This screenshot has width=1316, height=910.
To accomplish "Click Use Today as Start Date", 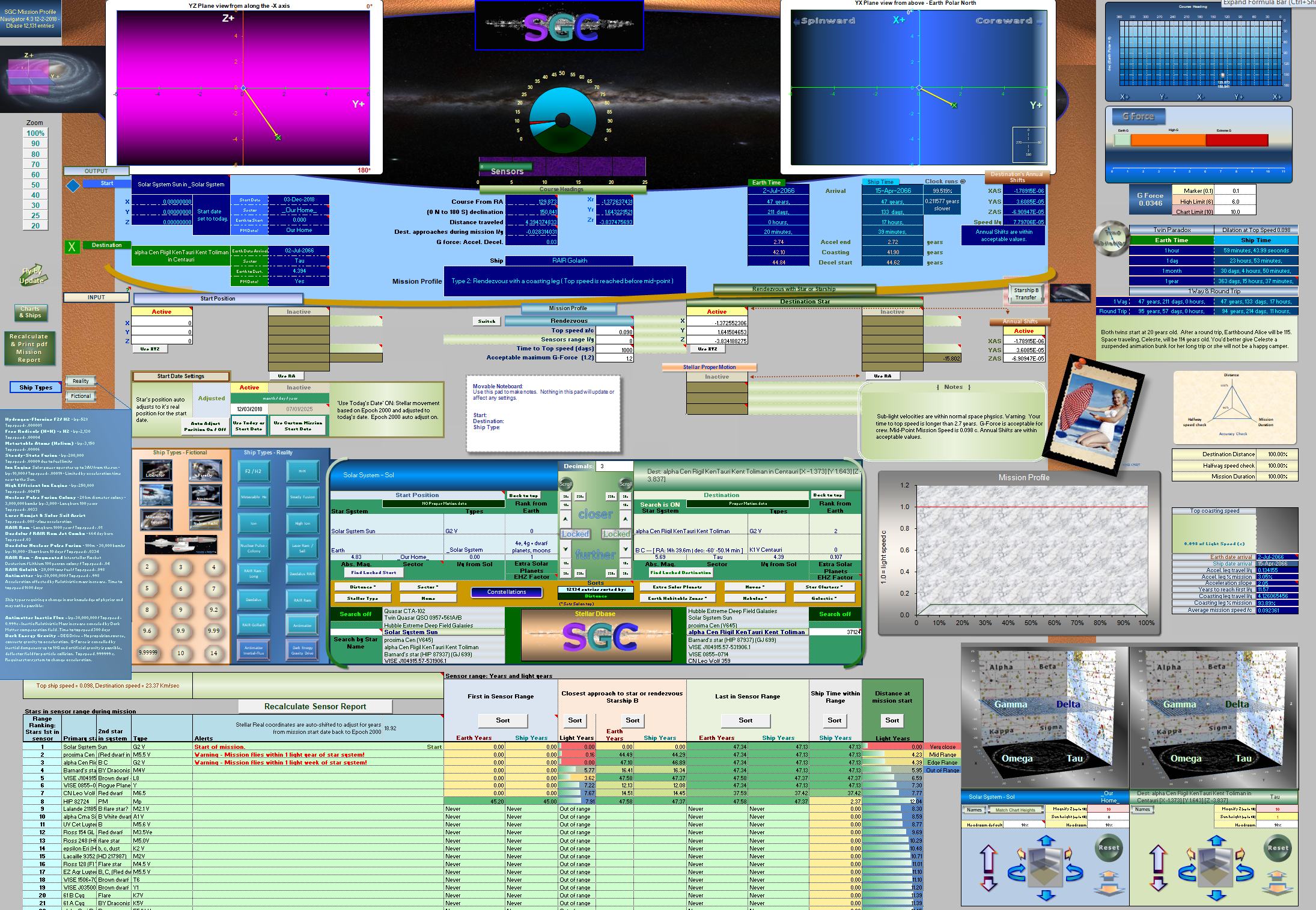I will pos(249,426).
